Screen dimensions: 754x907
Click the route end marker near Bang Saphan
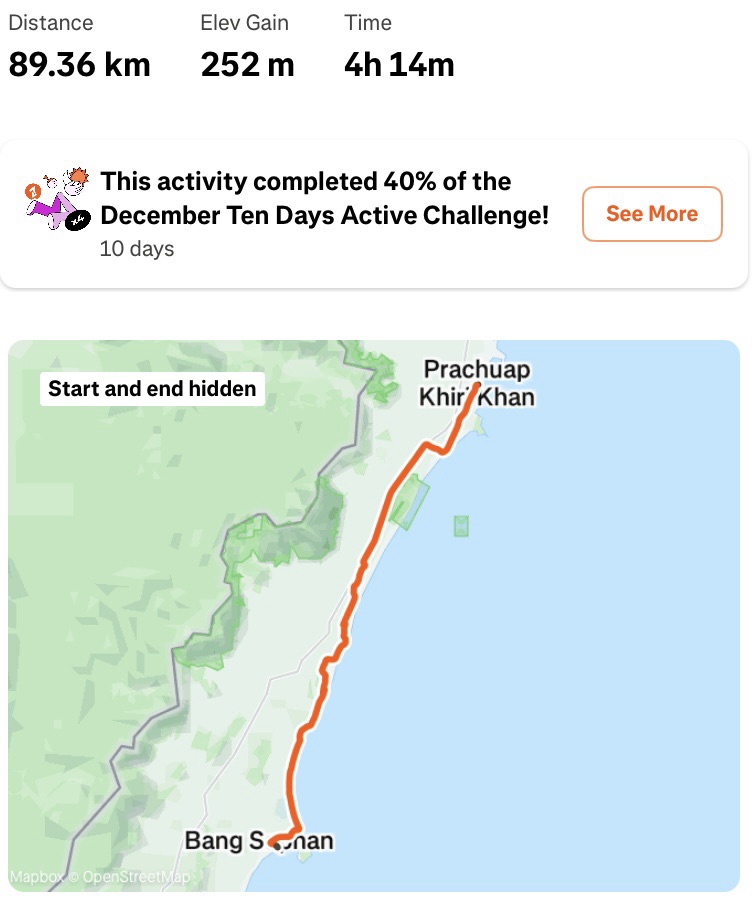(275, 840)
